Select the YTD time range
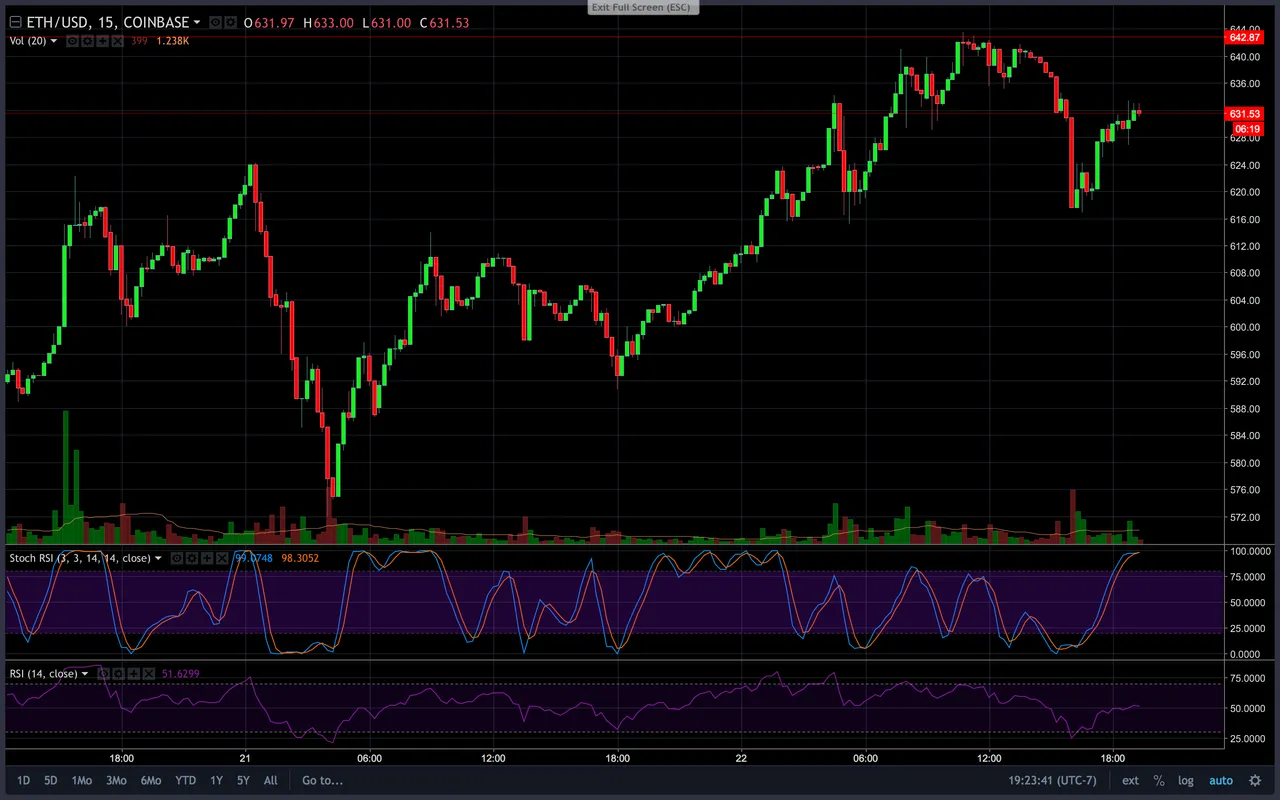The height and width of the screenshot is (800, 1280). (x=185, y=780)
